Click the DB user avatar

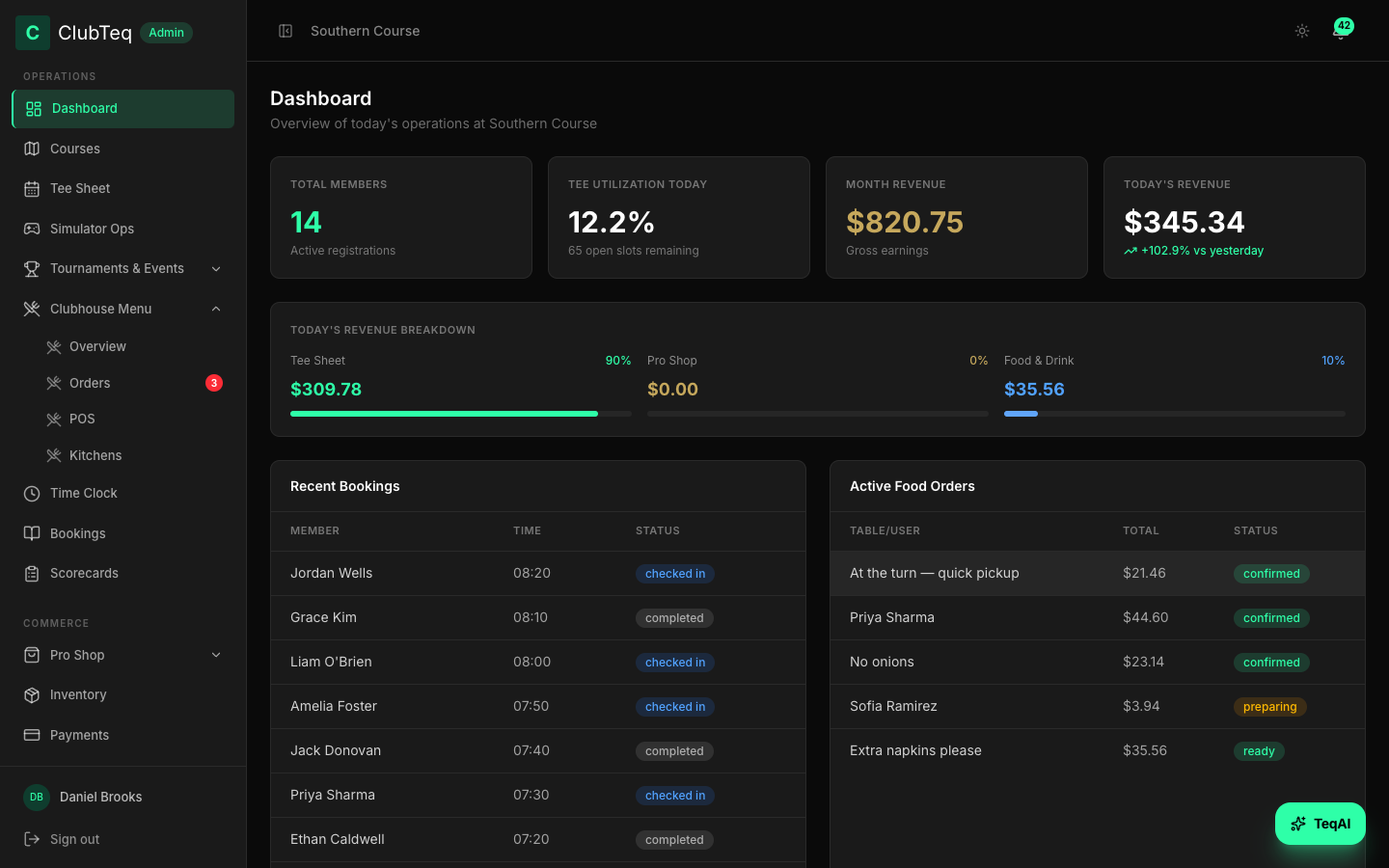[37, 797]
